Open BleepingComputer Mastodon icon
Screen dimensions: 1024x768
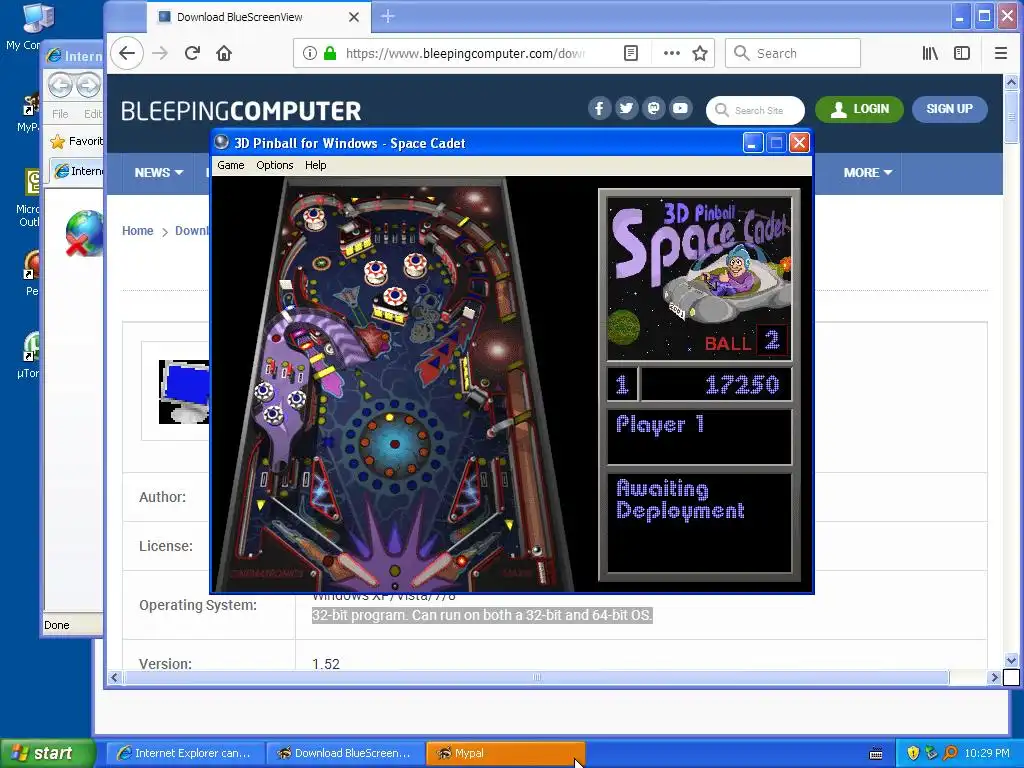click(x=653, y=108)
